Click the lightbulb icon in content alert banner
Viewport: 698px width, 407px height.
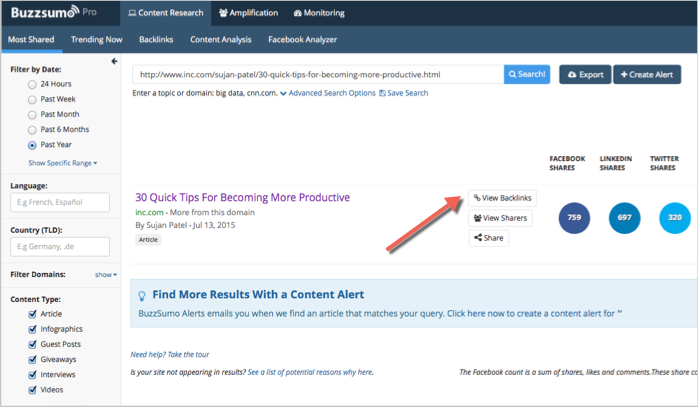point(142,296)
